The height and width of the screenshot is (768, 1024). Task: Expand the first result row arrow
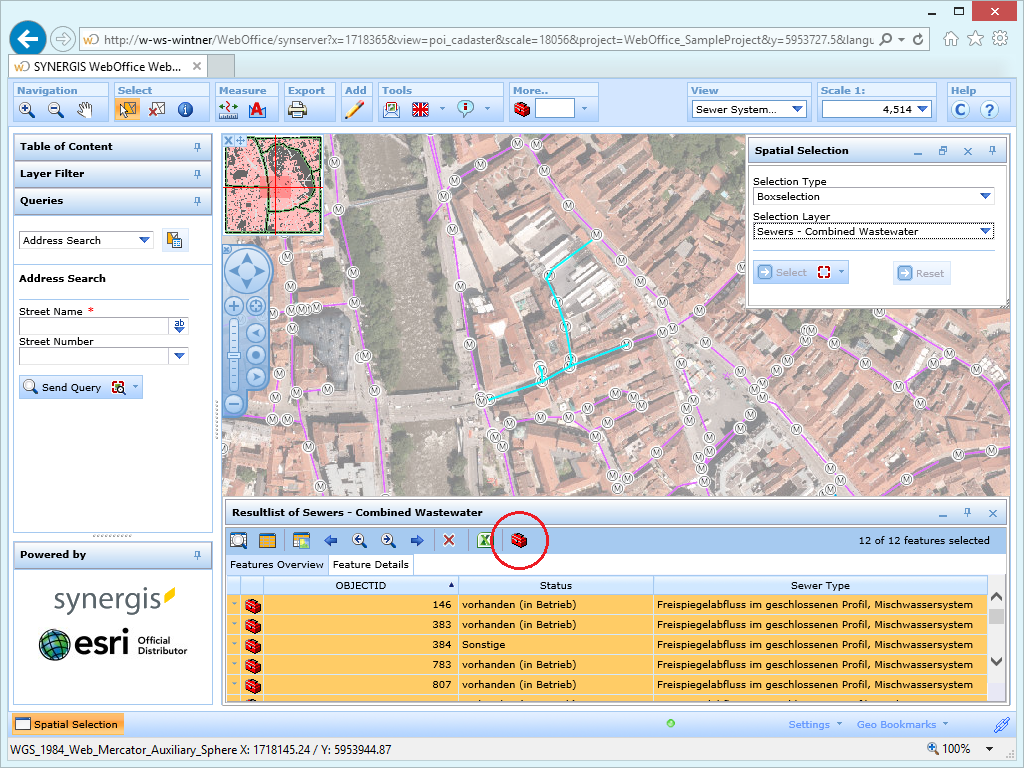click(232, 603)
